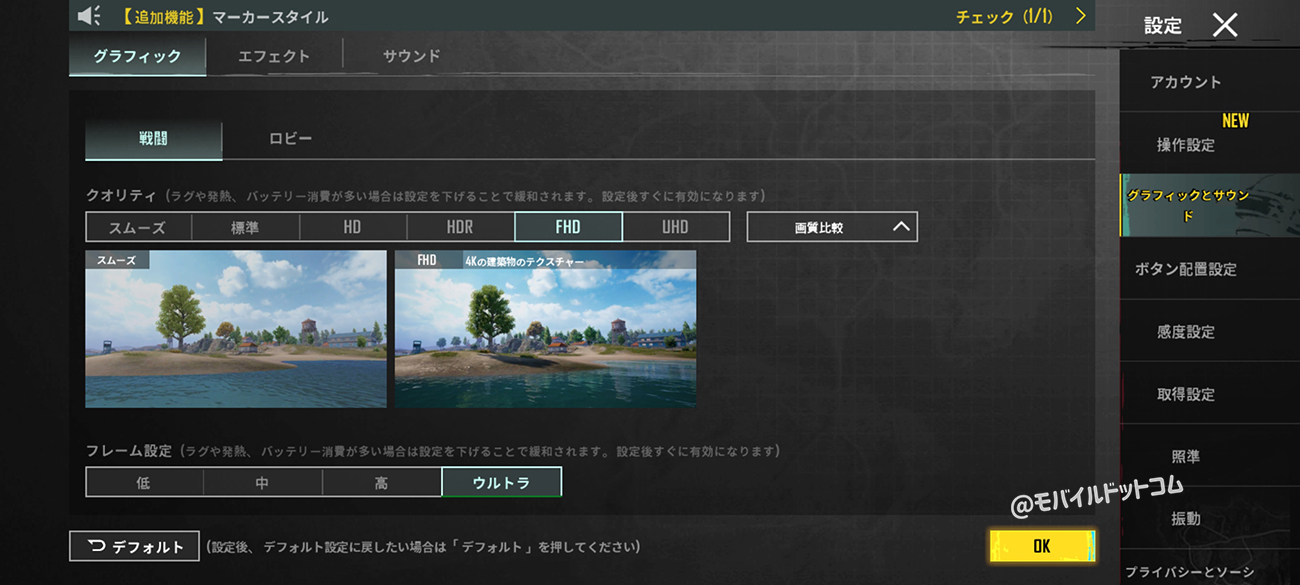Image resolution: width=1300 pixels, height=585 pixels.
Task: Select ウルトラ frame rate option
Action: click(501, 483)
